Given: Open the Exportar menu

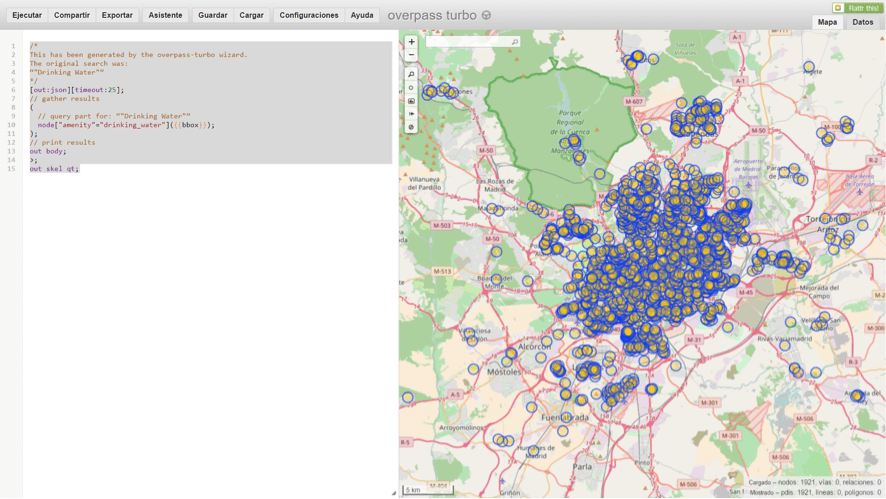Looking at the screenshot, I should click(117, 15).
